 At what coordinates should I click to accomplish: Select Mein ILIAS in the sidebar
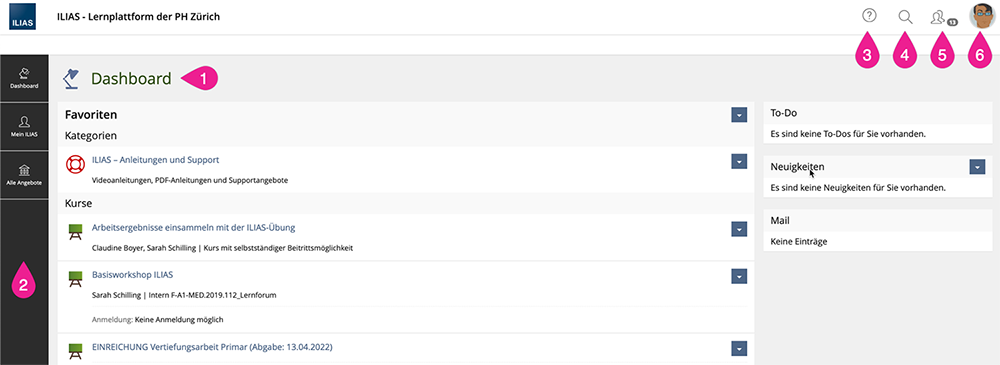click(x=24, y=126)
